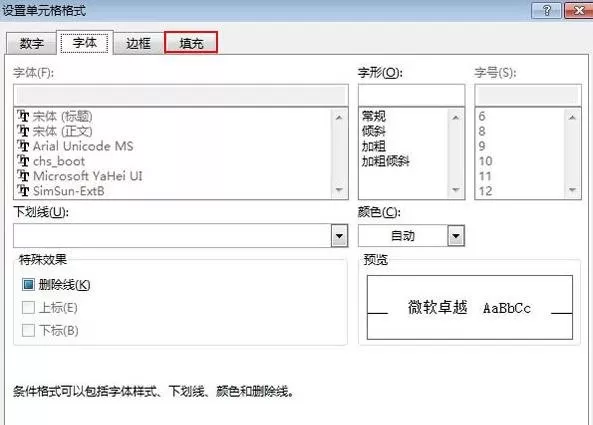This screenshot has height=425, width=593.
Task: Click TrueType icon beside SimSun-ExtB
Action: click(x=23, y=191)
